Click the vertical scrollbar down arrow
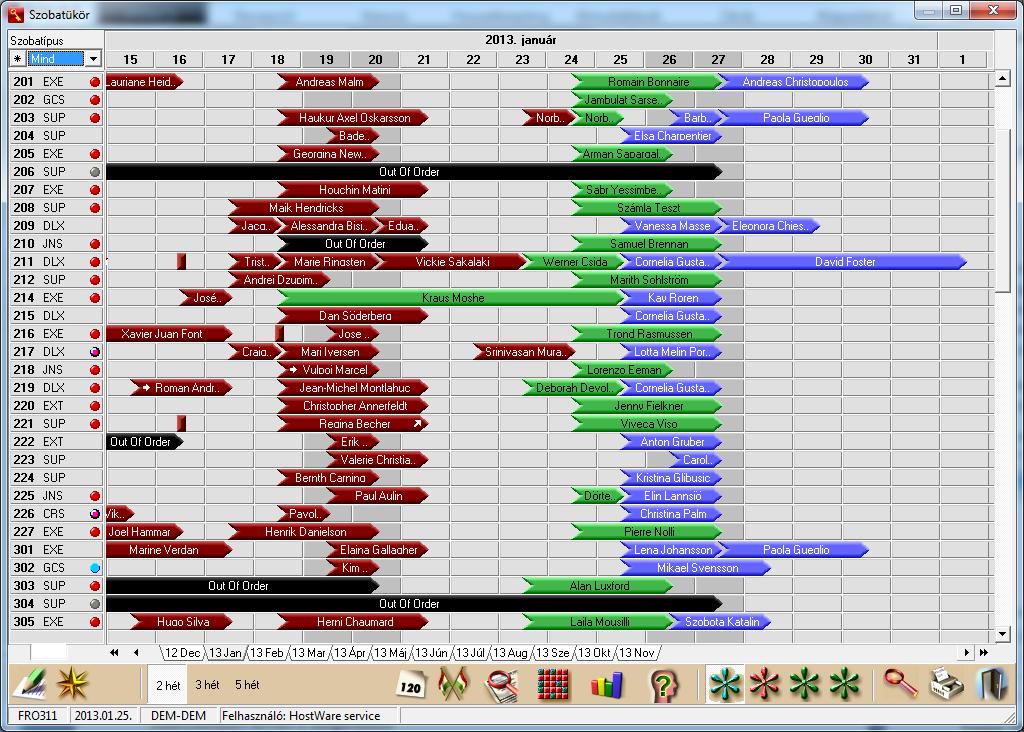Viewport: 1024px width, 732px height. click(x=1003, y=633)
